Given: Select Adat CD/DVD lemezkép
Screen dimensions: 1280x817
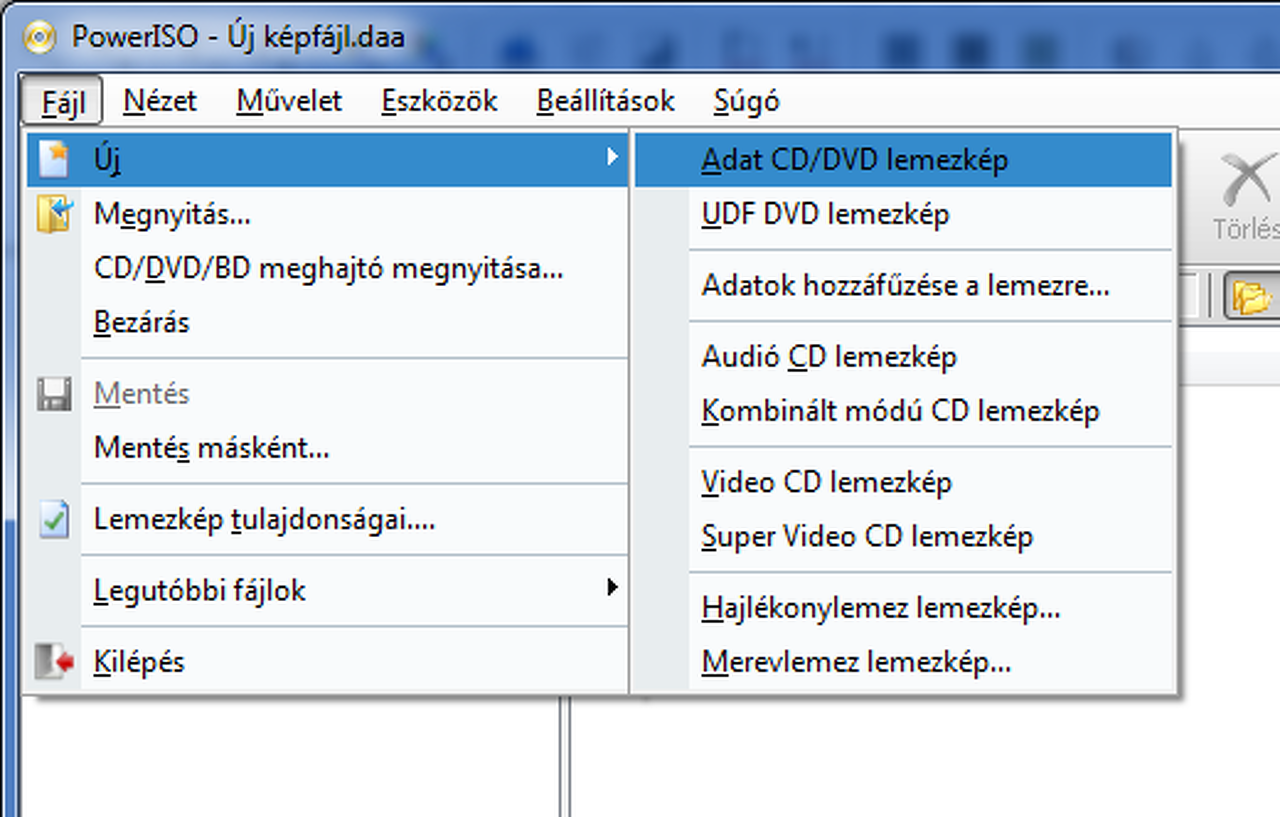Looking at the screenshot, I should pyautogui.click(x=903, y=160).
